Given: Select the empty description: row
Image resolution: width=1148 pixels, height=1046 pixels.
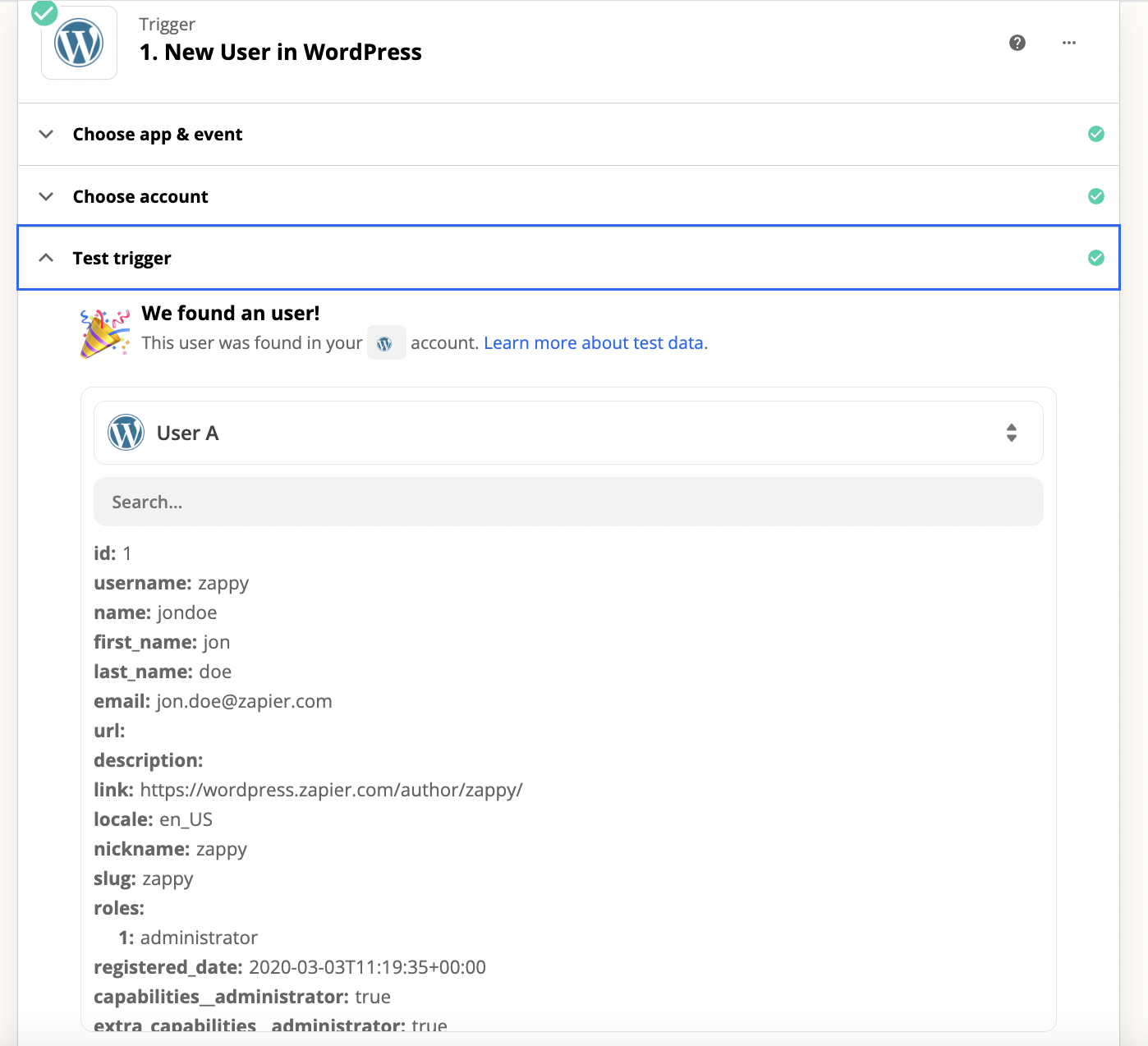Looking at the screenshot, I should coord(149,760).
